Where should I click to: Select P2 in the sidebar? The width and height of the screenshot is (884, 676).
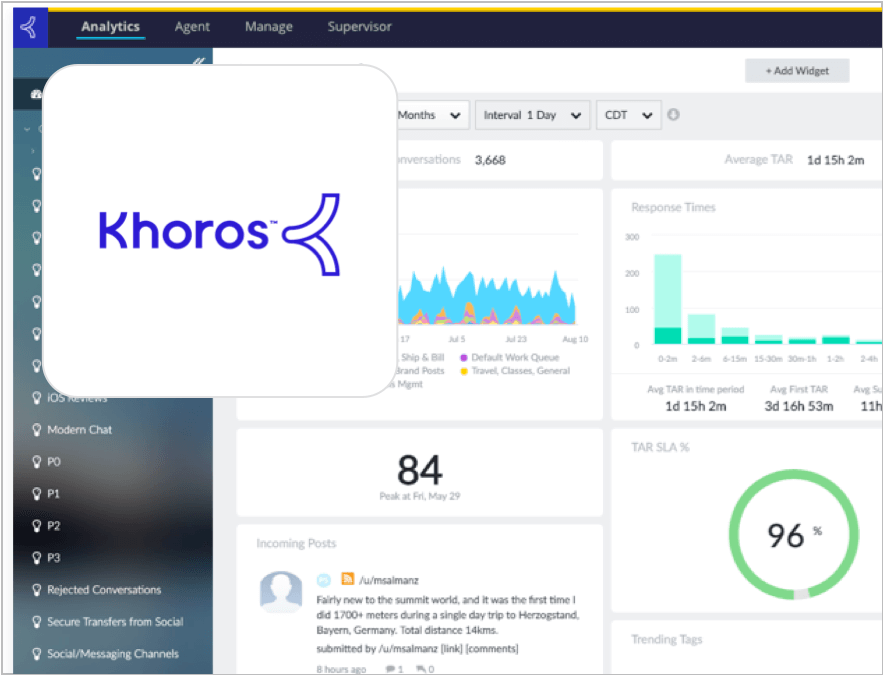click(x=54, y=527)
